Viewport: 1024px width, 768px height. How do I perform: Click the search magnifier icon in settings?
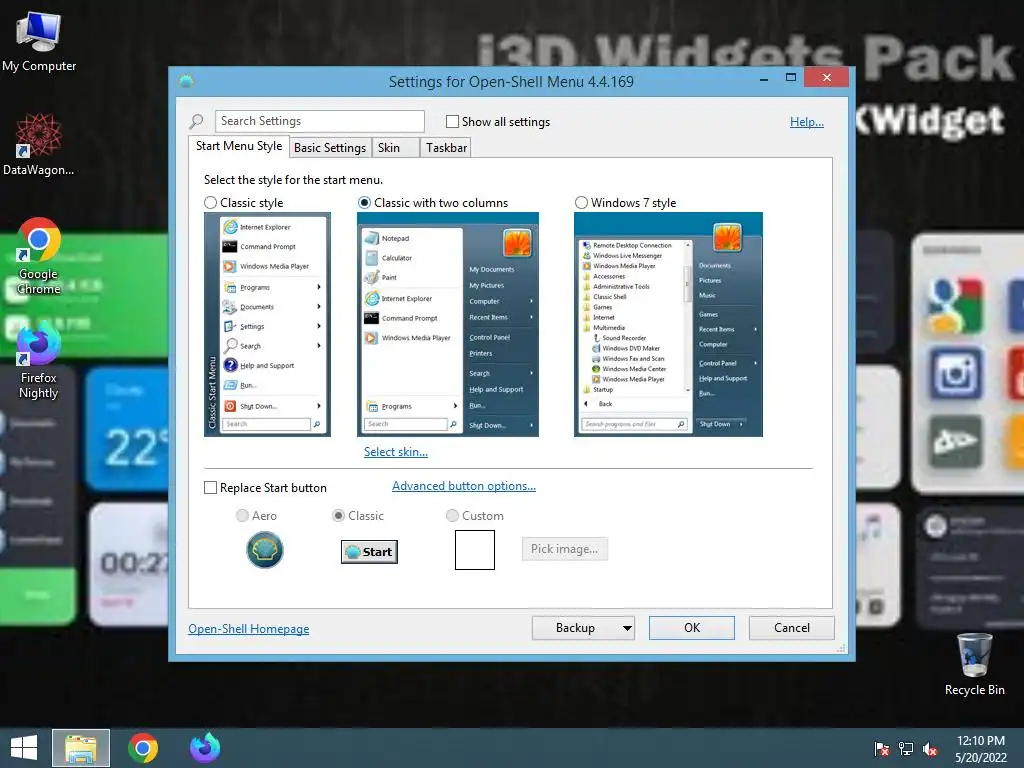click(196, 121)
